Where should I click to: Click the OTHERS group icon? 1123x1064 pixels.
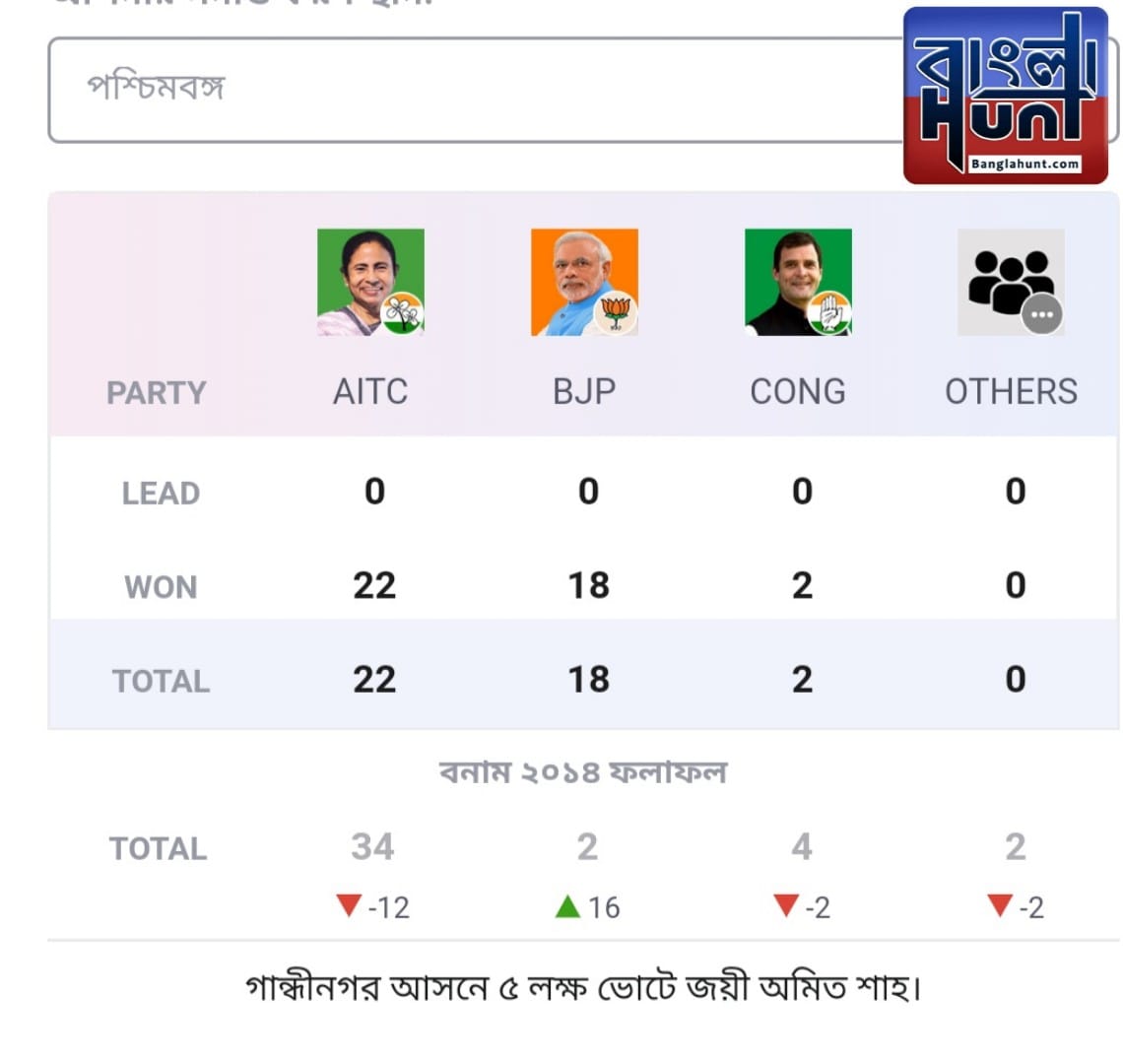tap(1011, 283)
